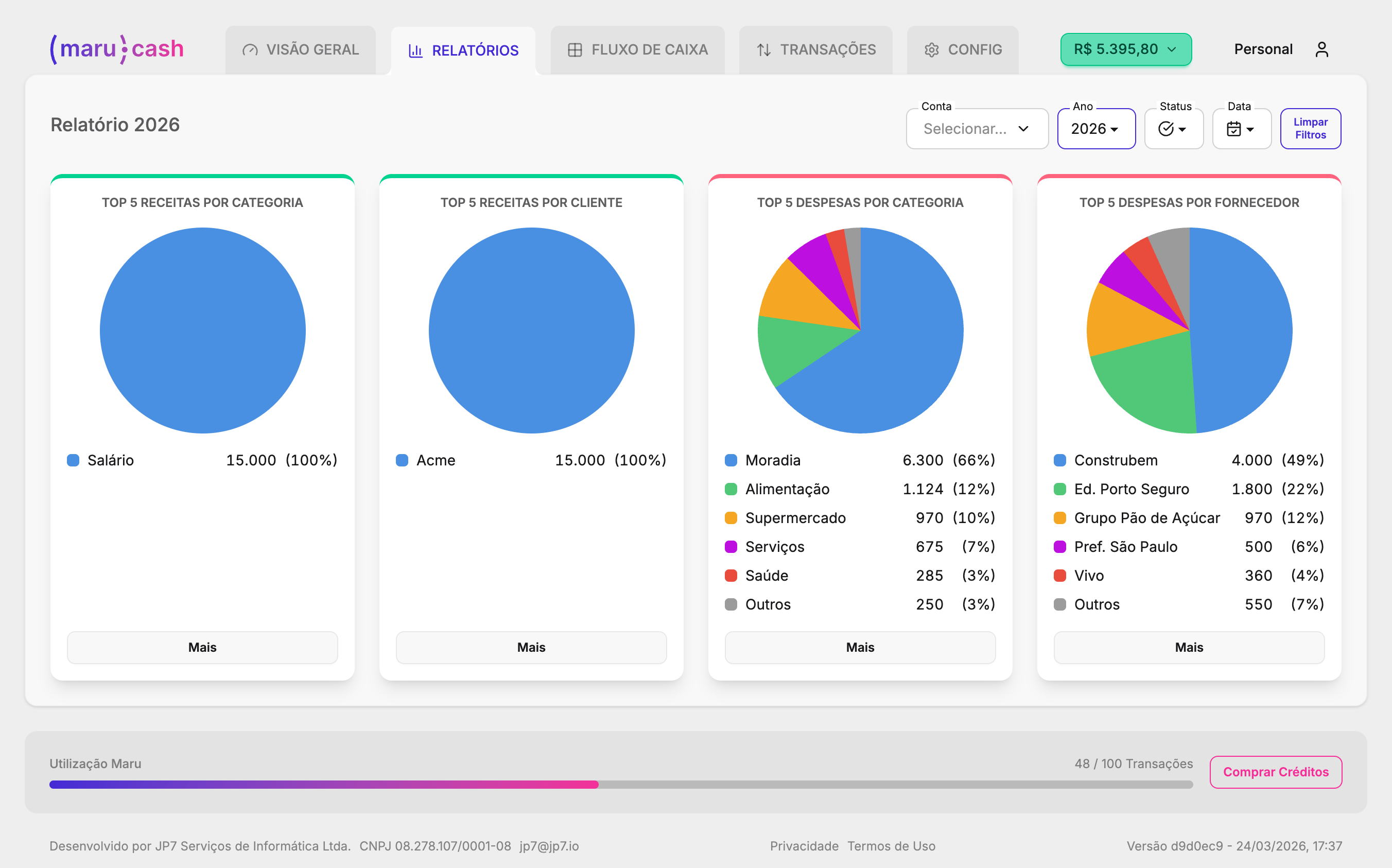The image size is (1392, 868).
Task: Click the checkmark circle Status icon
Action: pyautogui.click(x=1166, y=129)
